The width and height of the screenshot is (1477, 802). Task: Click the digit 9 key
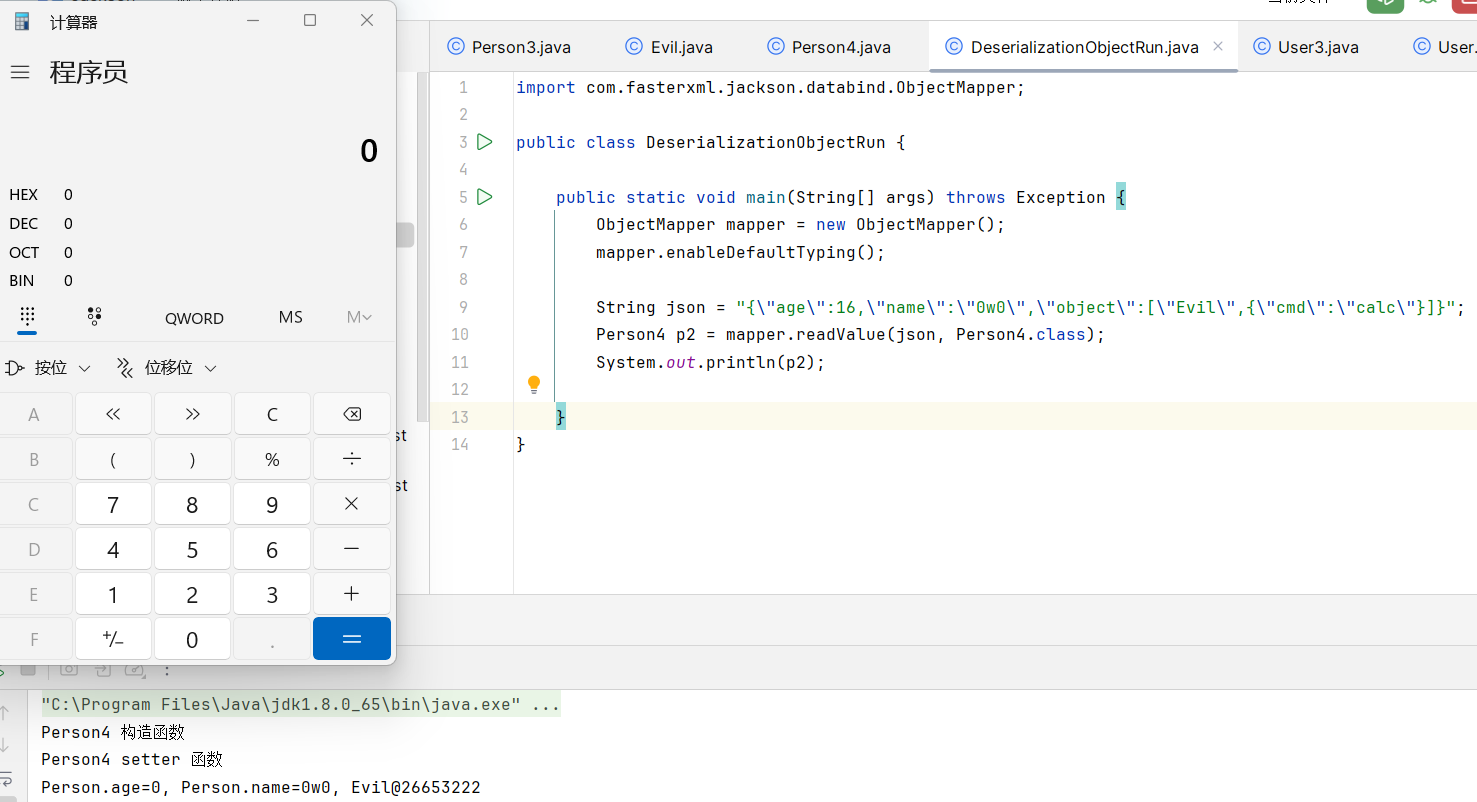[x=272, y=504]
